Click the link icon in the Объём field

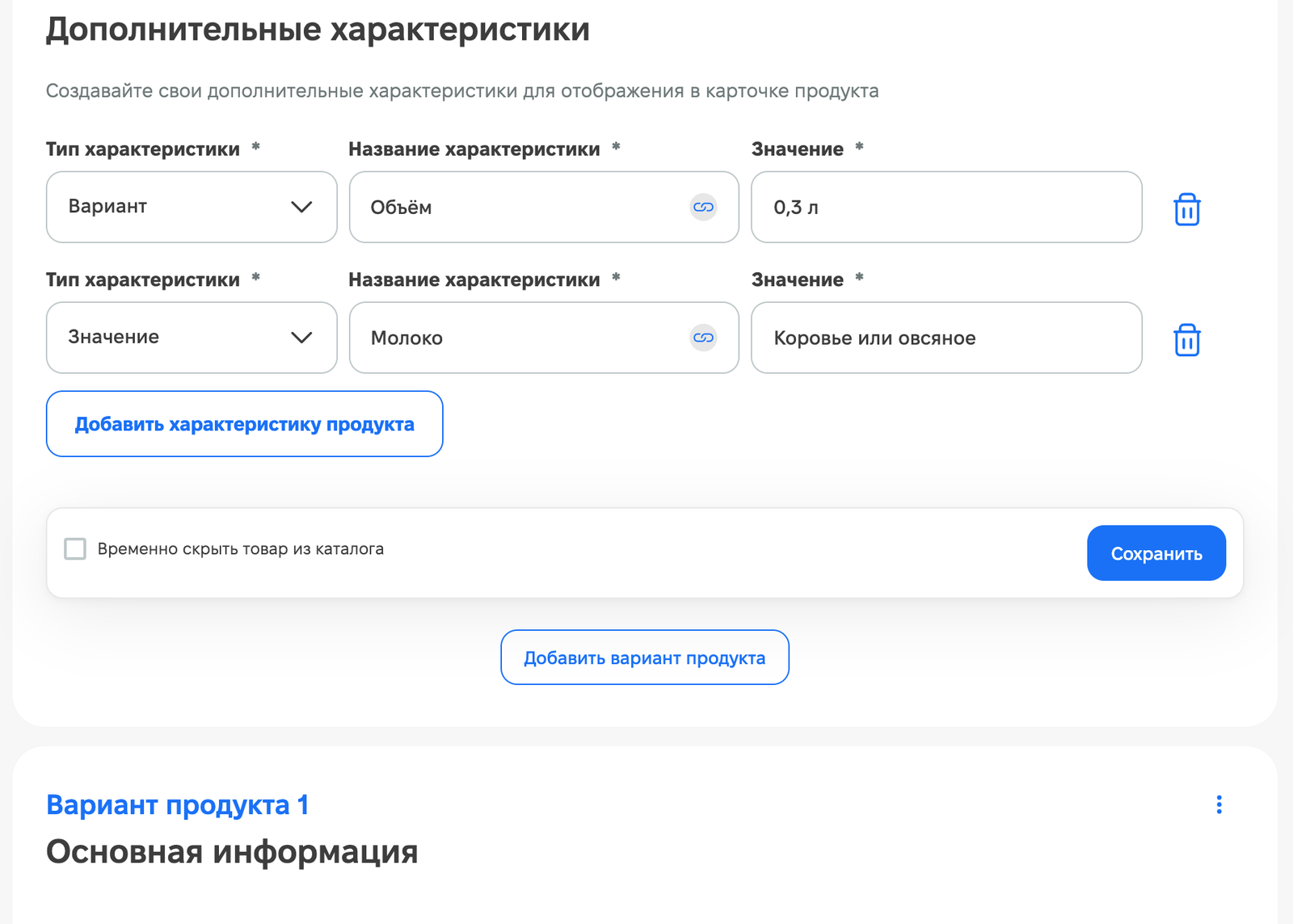point(703,208)
